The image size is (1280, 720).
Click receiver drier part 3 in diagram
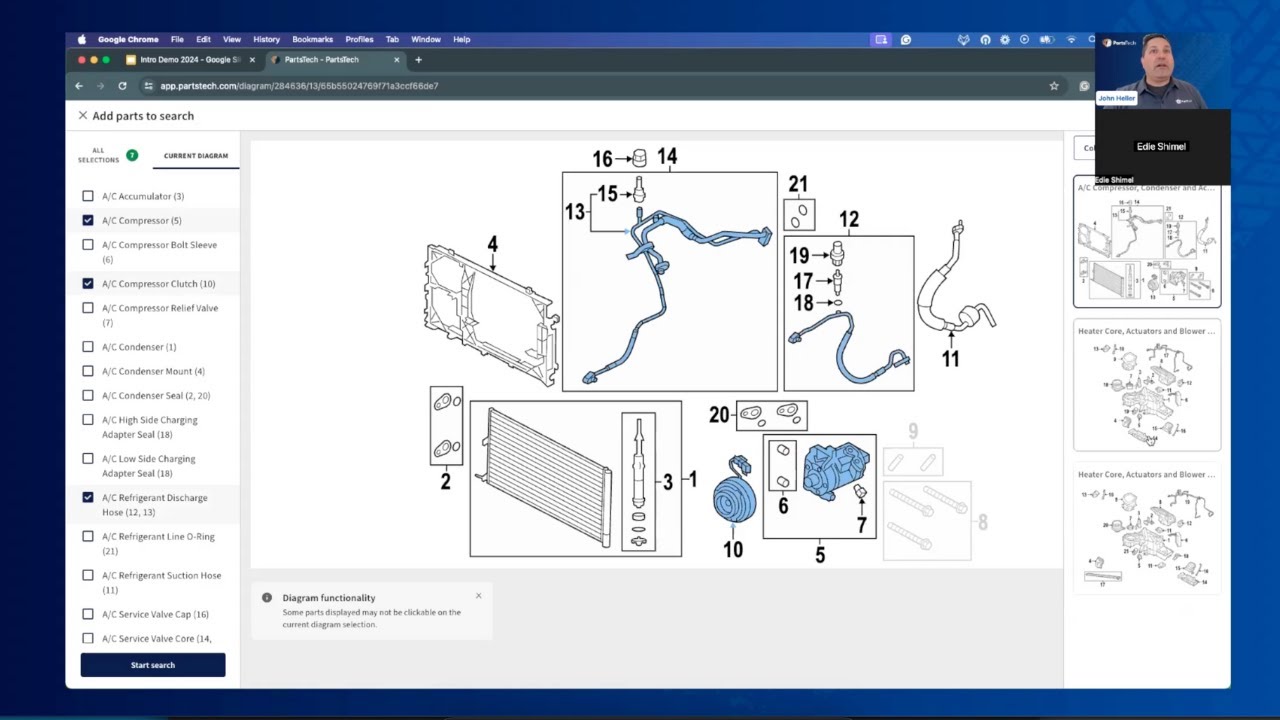click(639, 481)
